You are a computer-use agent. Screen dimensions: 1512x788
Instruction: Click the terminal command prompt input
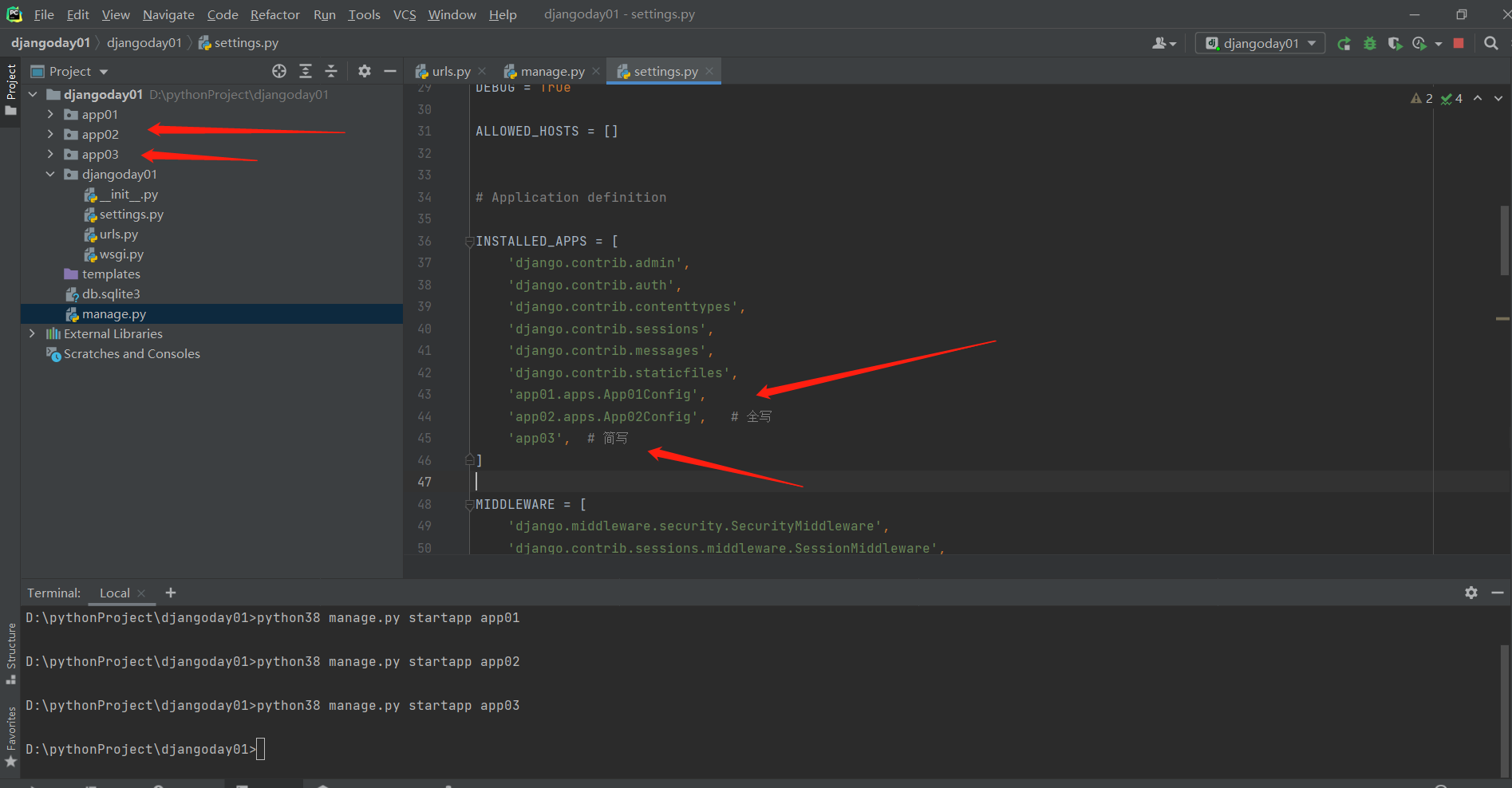[x=260, y=749]
